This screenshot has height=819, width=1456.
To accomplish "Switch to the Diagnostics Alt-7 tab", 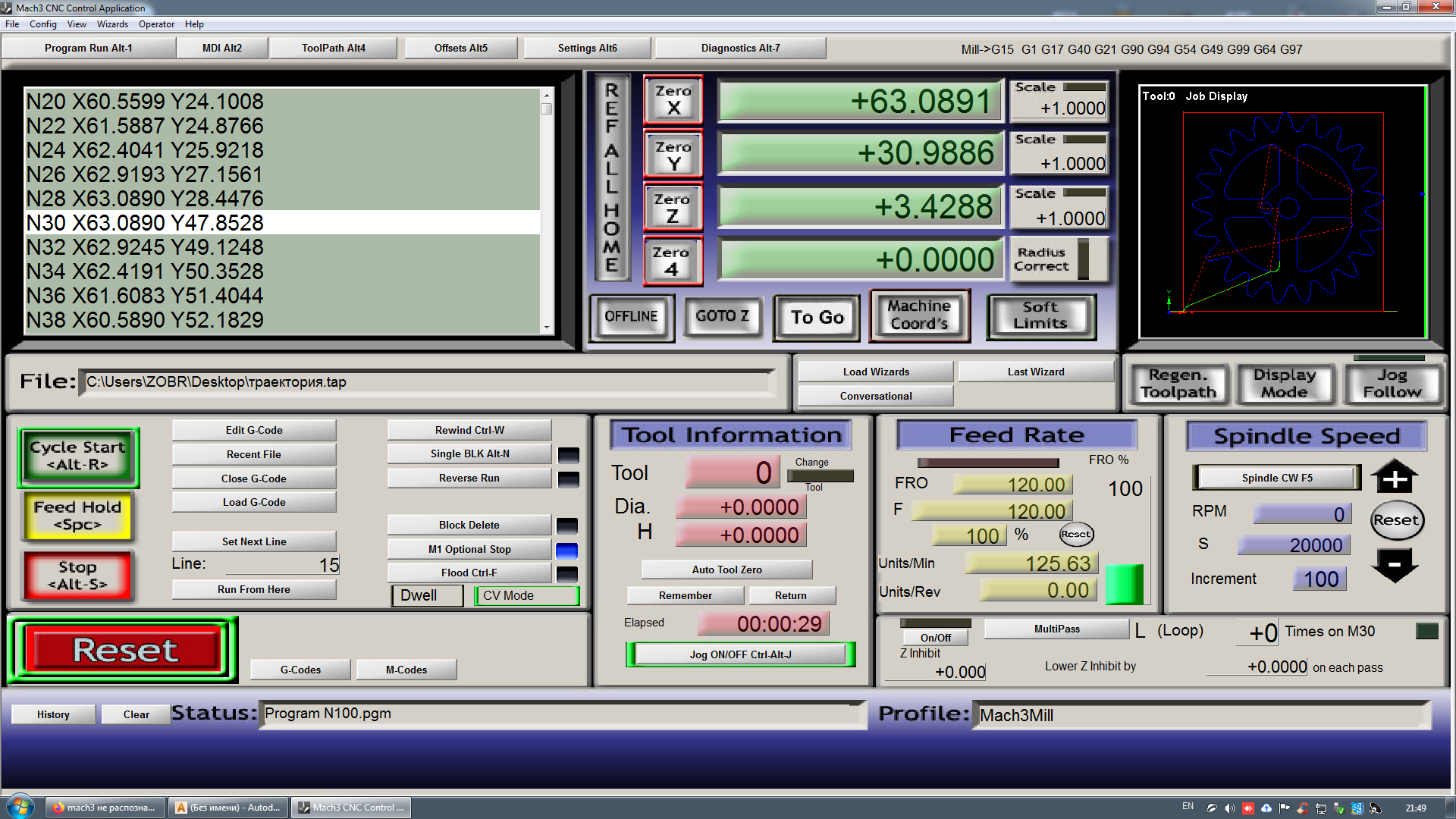I will pos(740,48).
